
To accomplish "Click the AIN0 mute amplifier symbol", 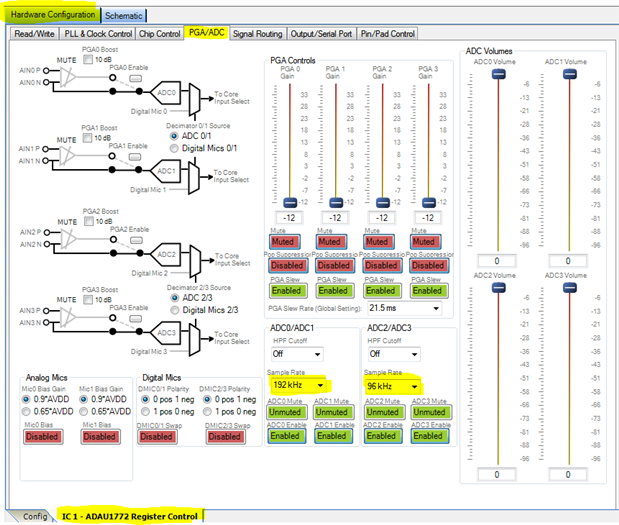I will coord(67,77).
